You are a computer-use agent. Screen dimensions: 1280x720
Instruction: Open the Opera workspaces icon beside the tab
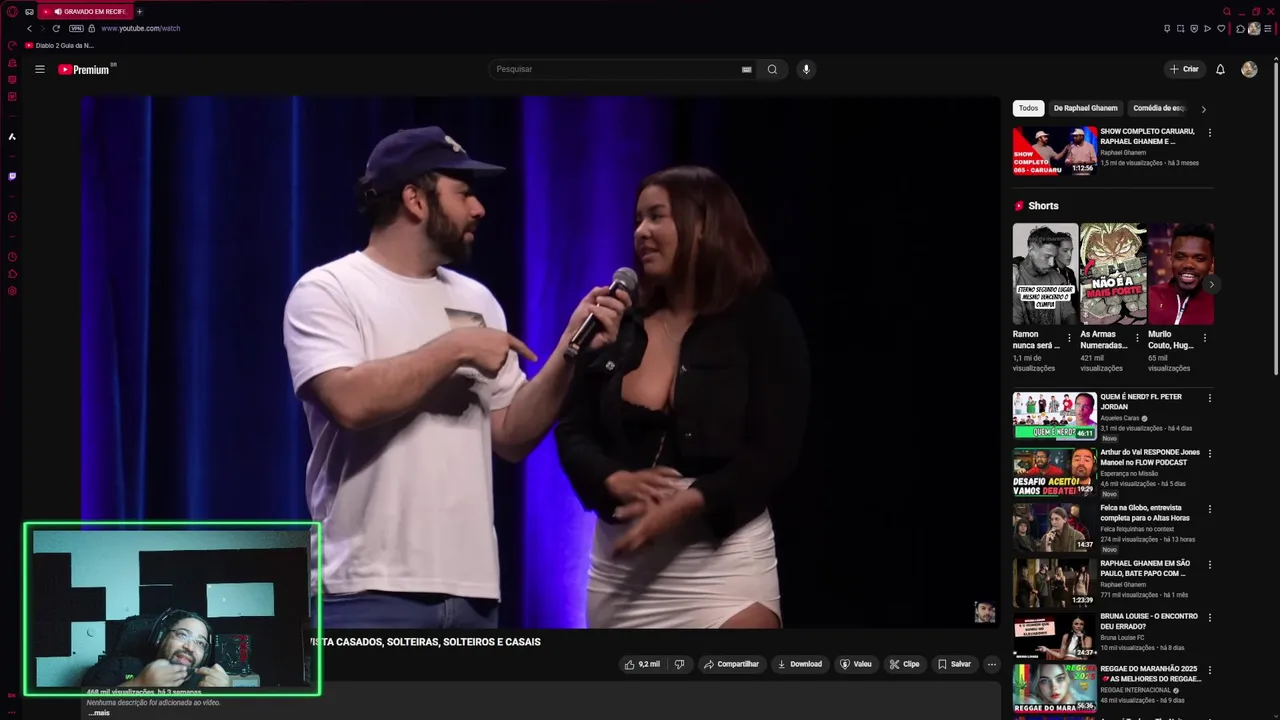pyautogui.click(x=29, y=12)
